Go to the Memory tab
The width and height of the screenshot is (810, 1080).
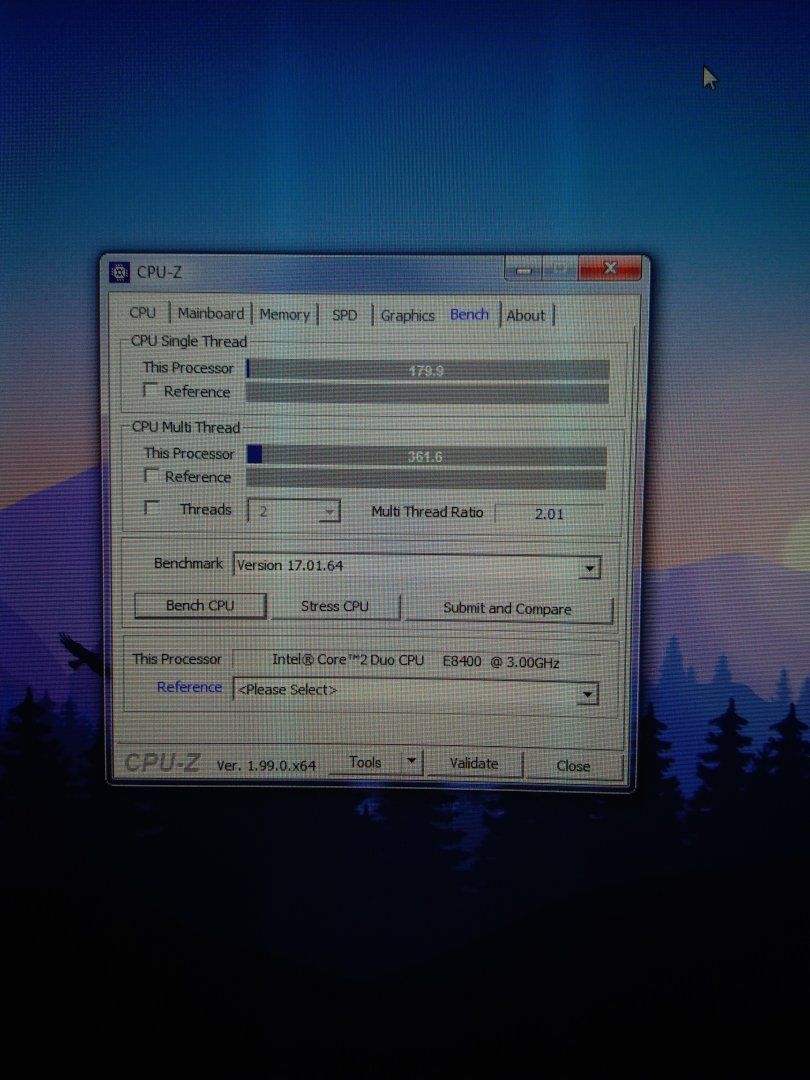pos(284,315)
